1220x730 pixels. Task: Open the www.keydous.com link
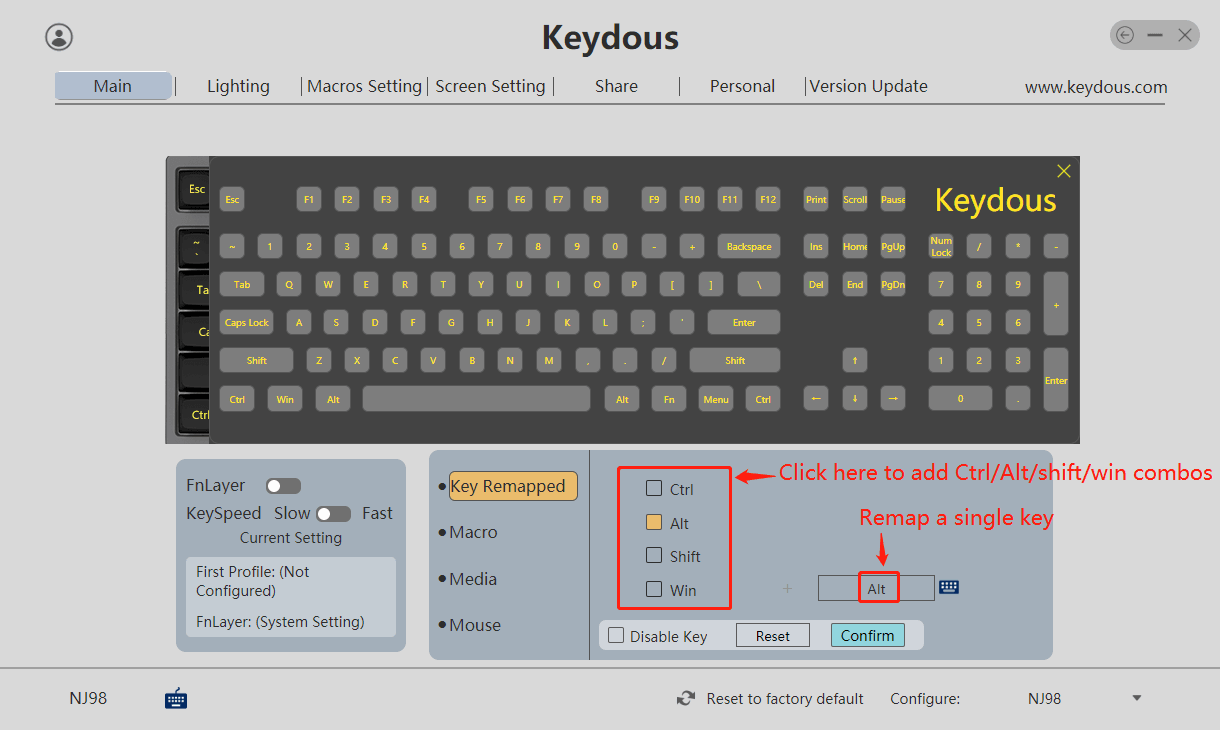(x=1096, y=87)
